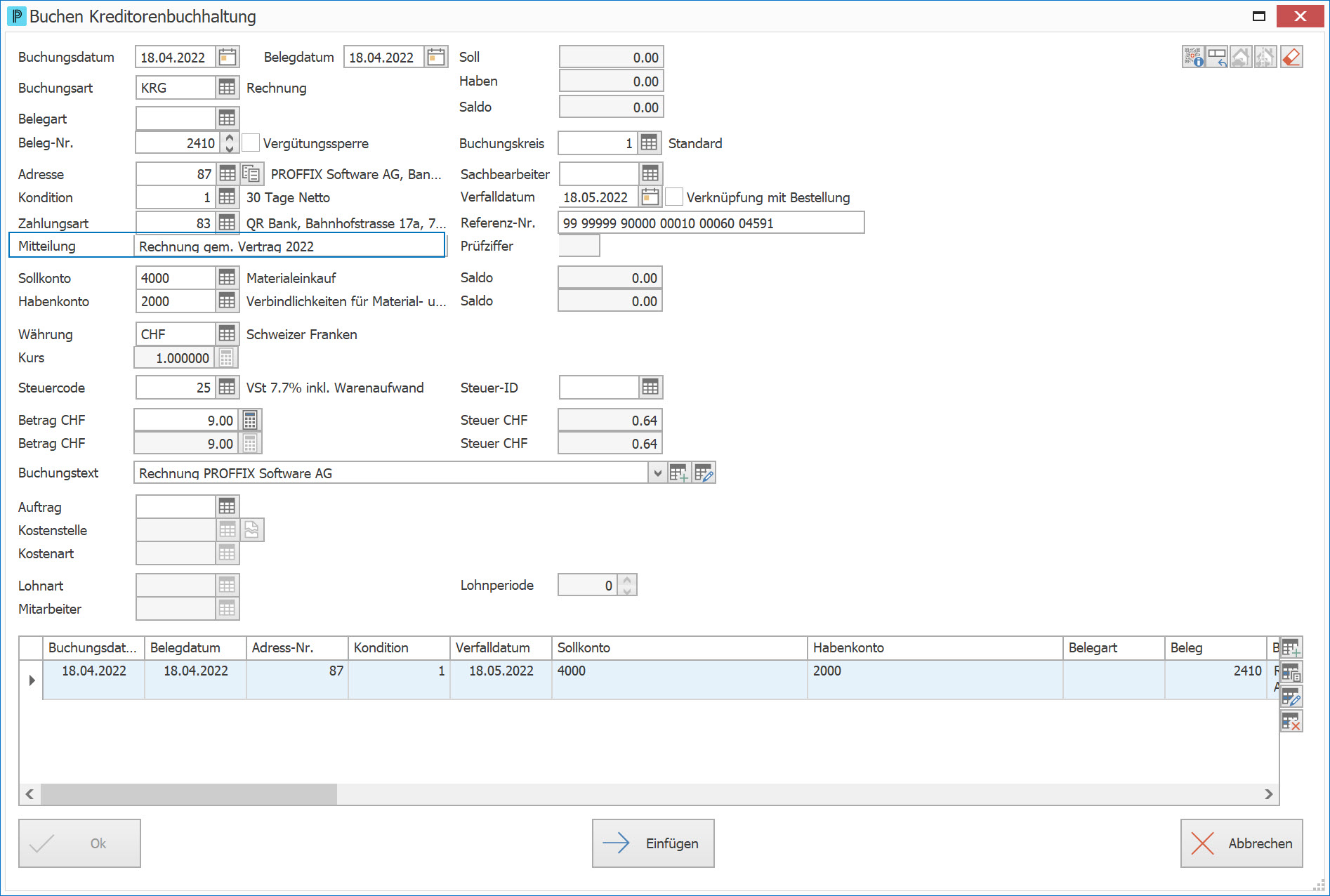Open calculator for Betrag CHF

click(250, 420)
